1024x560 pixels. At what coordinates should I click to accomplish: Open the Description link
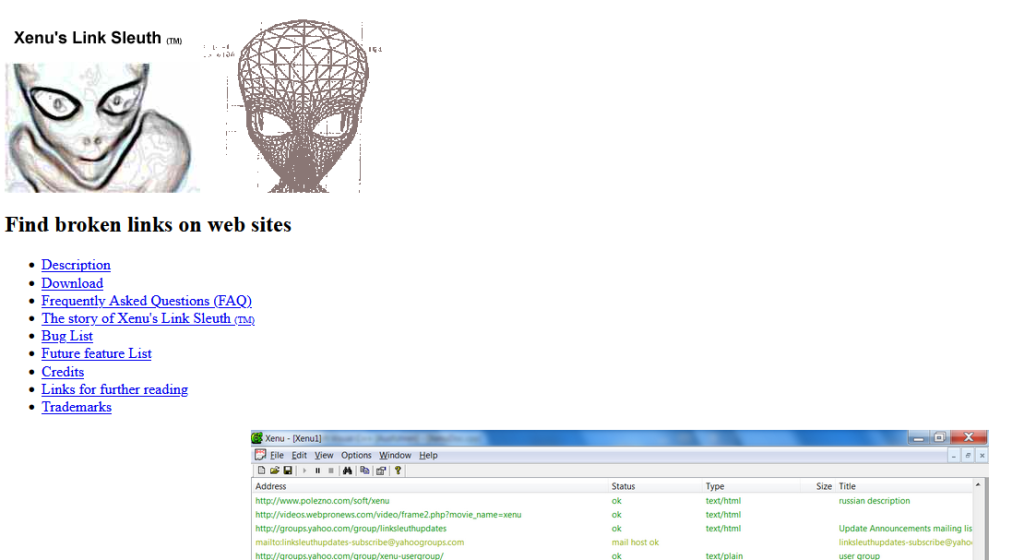(76, 265)
